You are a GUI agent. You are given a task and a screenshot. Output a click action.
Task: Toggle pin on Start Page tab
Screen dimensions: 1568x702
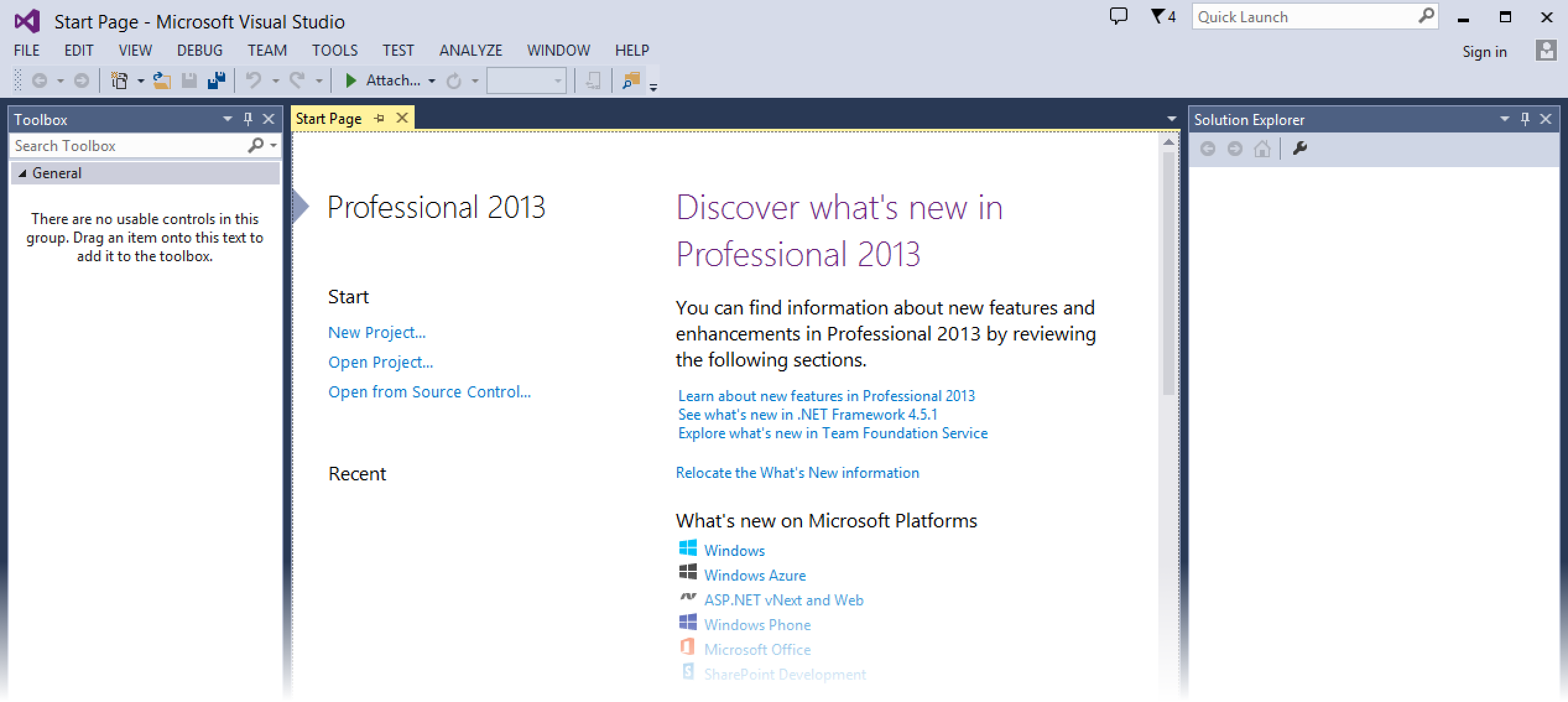380,118
